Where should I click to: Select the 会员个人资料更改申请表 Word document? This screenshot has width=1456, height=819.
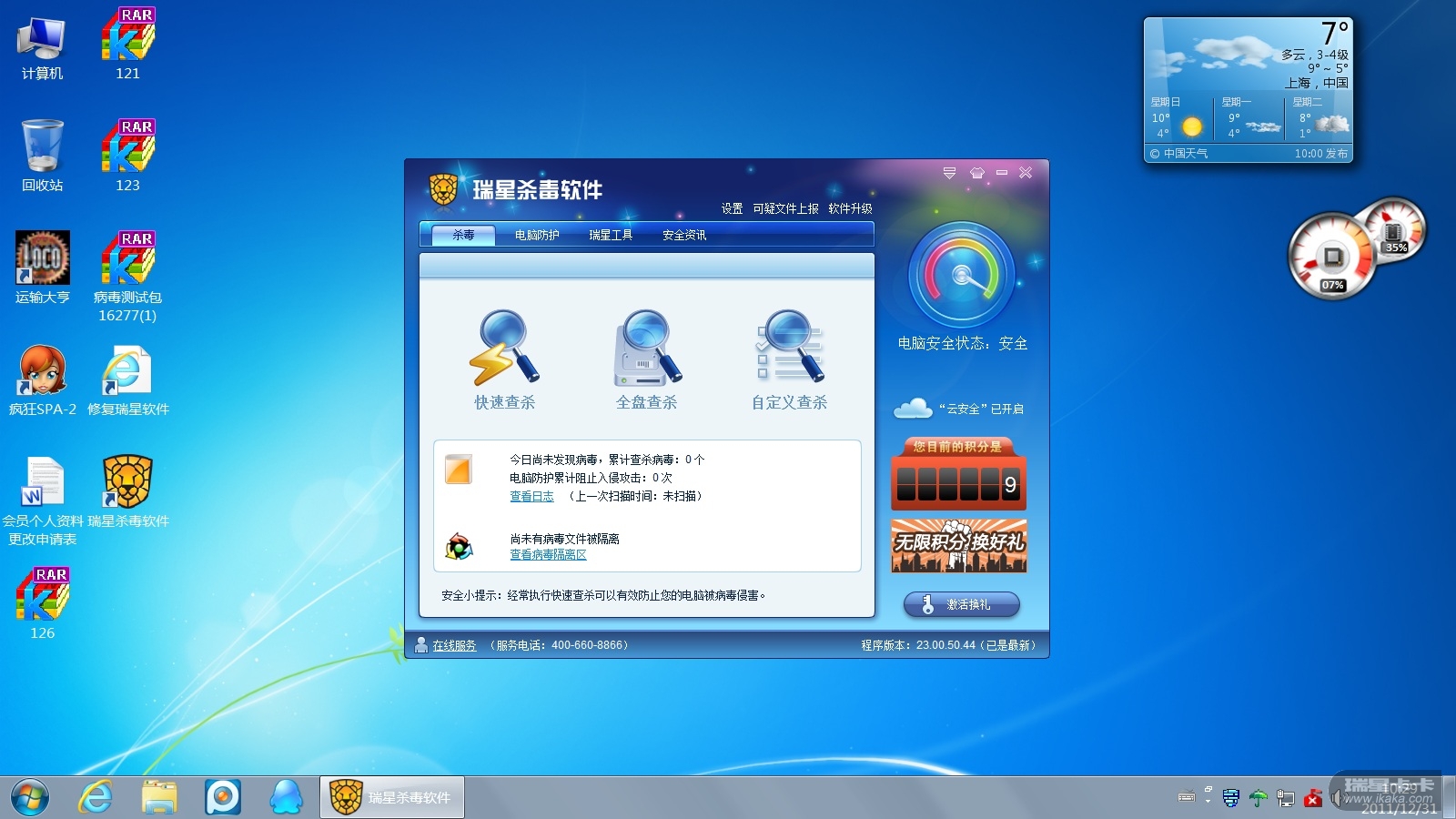pos(42,500)
